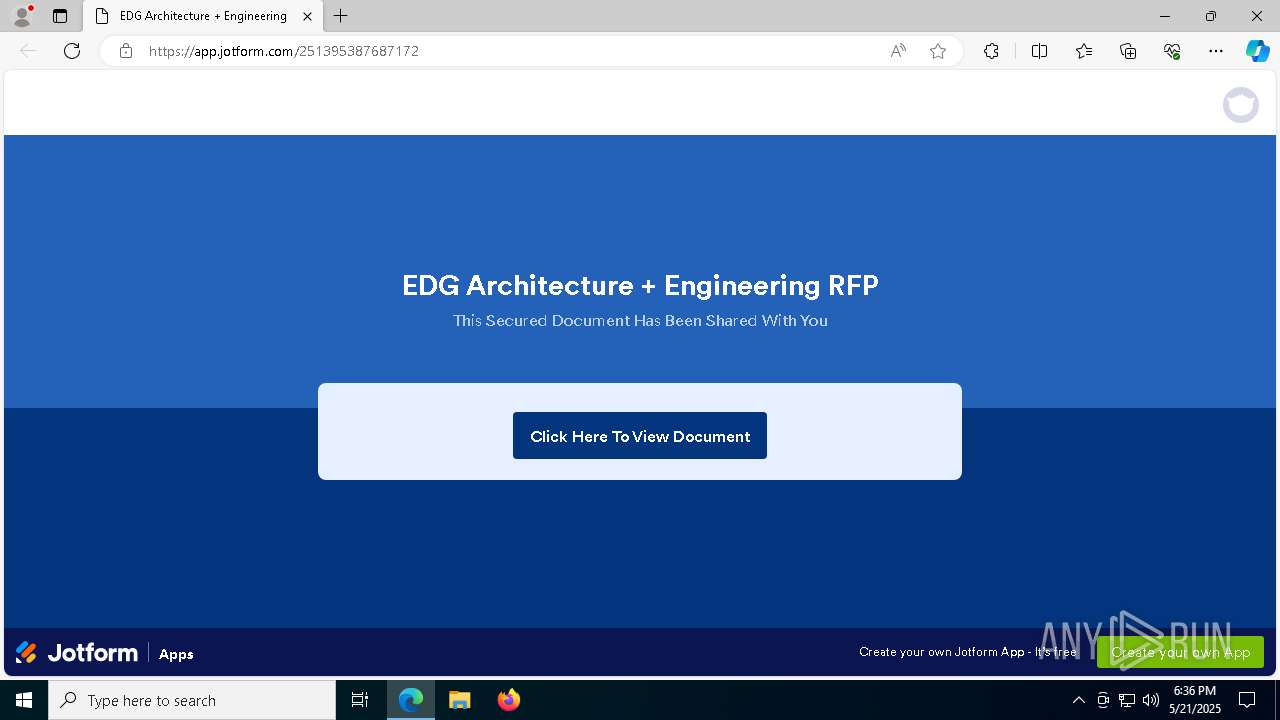
Task: Open the Apps link beside Jotform logo
Action: 176,654
